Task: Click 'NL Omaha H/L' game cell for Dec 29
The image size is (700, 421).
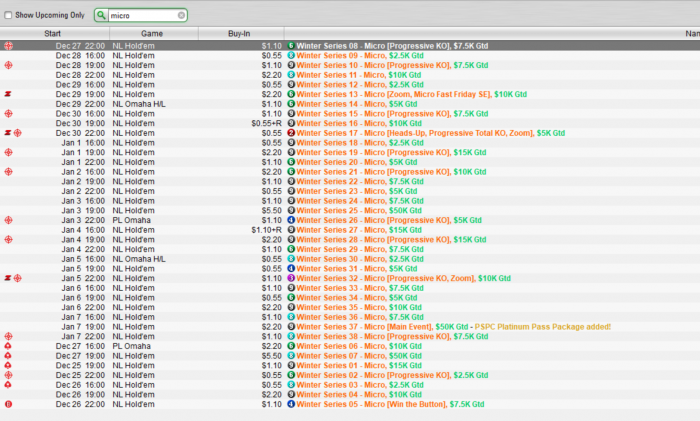Action: coord(139,104)
